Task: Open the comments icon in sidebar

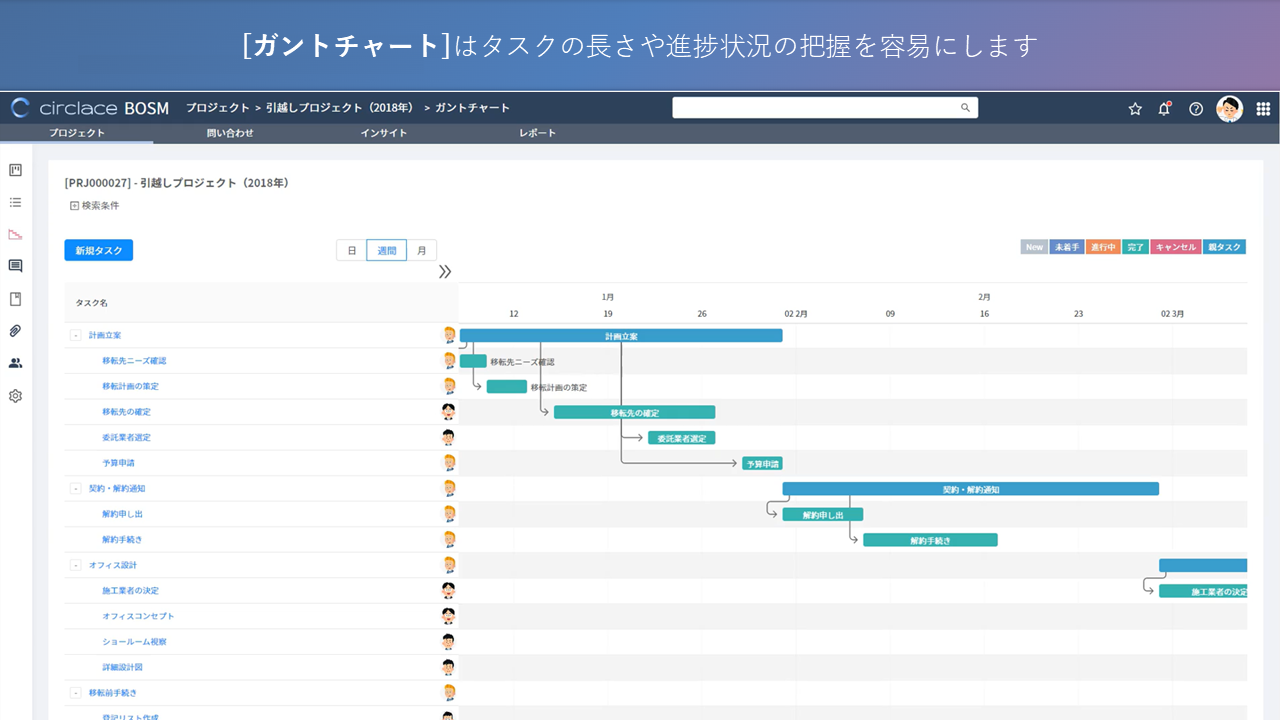Action: coord(15,266)
